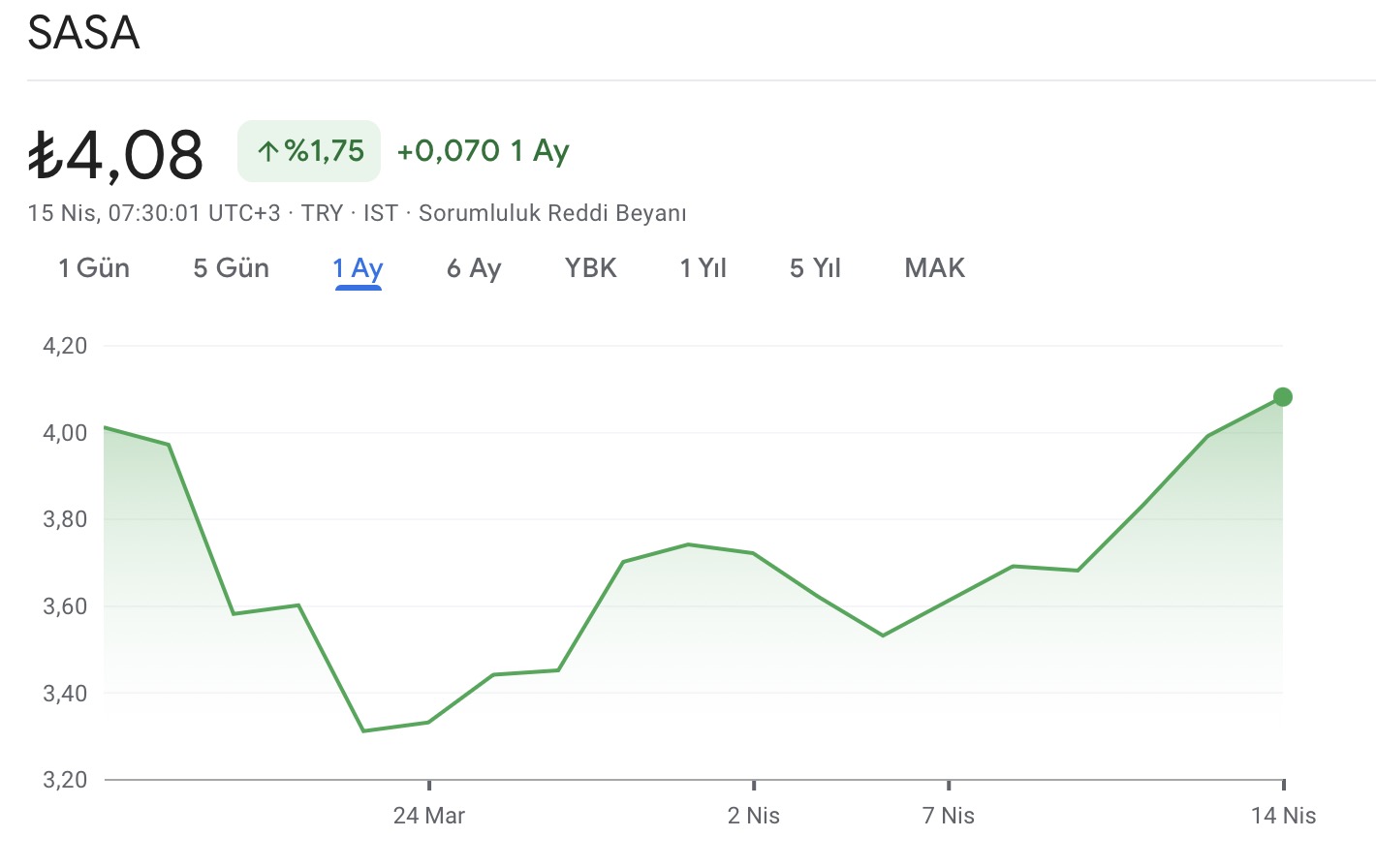Viewport: 1376px width, 868px height.
Task: Open the YBK year-to-date view
Action: tap(591, 268)
